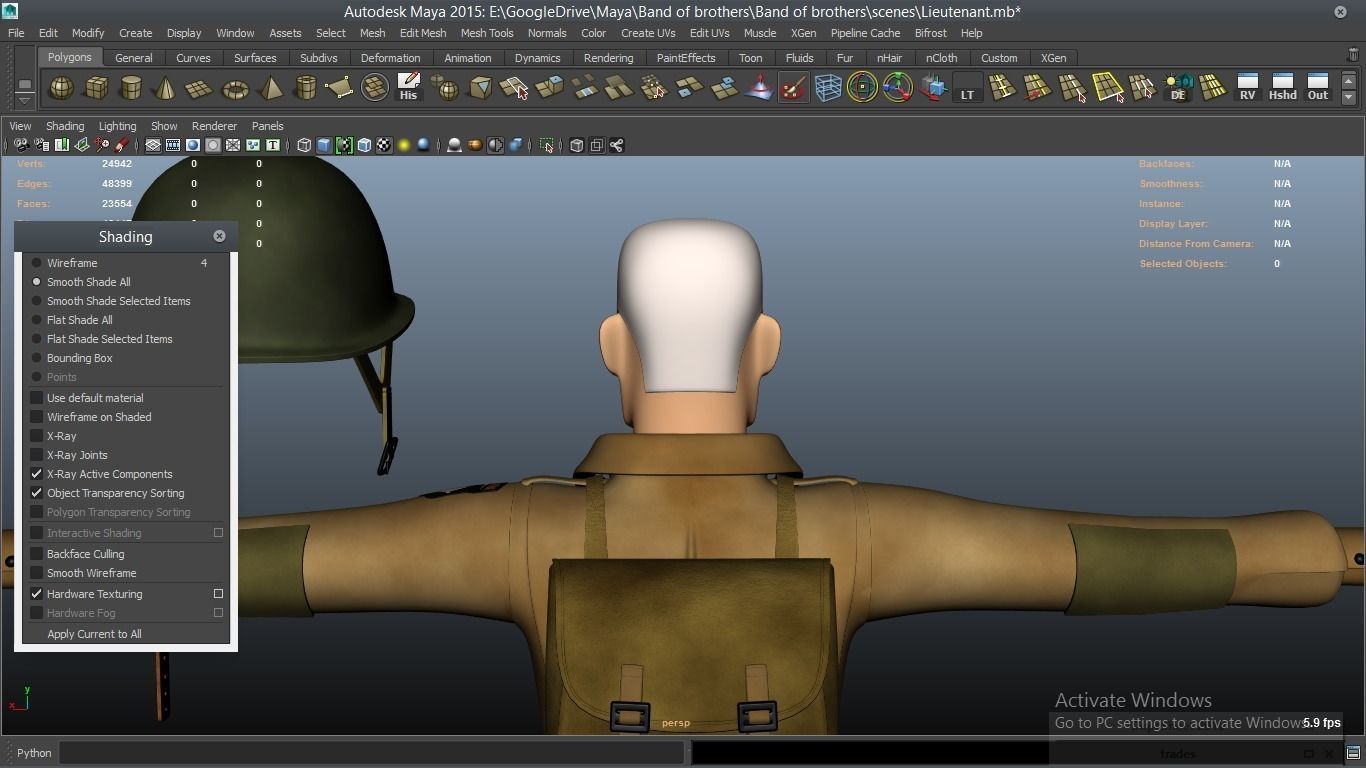Enable Backface Culling checkbox
Image resolution: width=1366 pixels, height=768 pixels.
[x=37, y=554]
